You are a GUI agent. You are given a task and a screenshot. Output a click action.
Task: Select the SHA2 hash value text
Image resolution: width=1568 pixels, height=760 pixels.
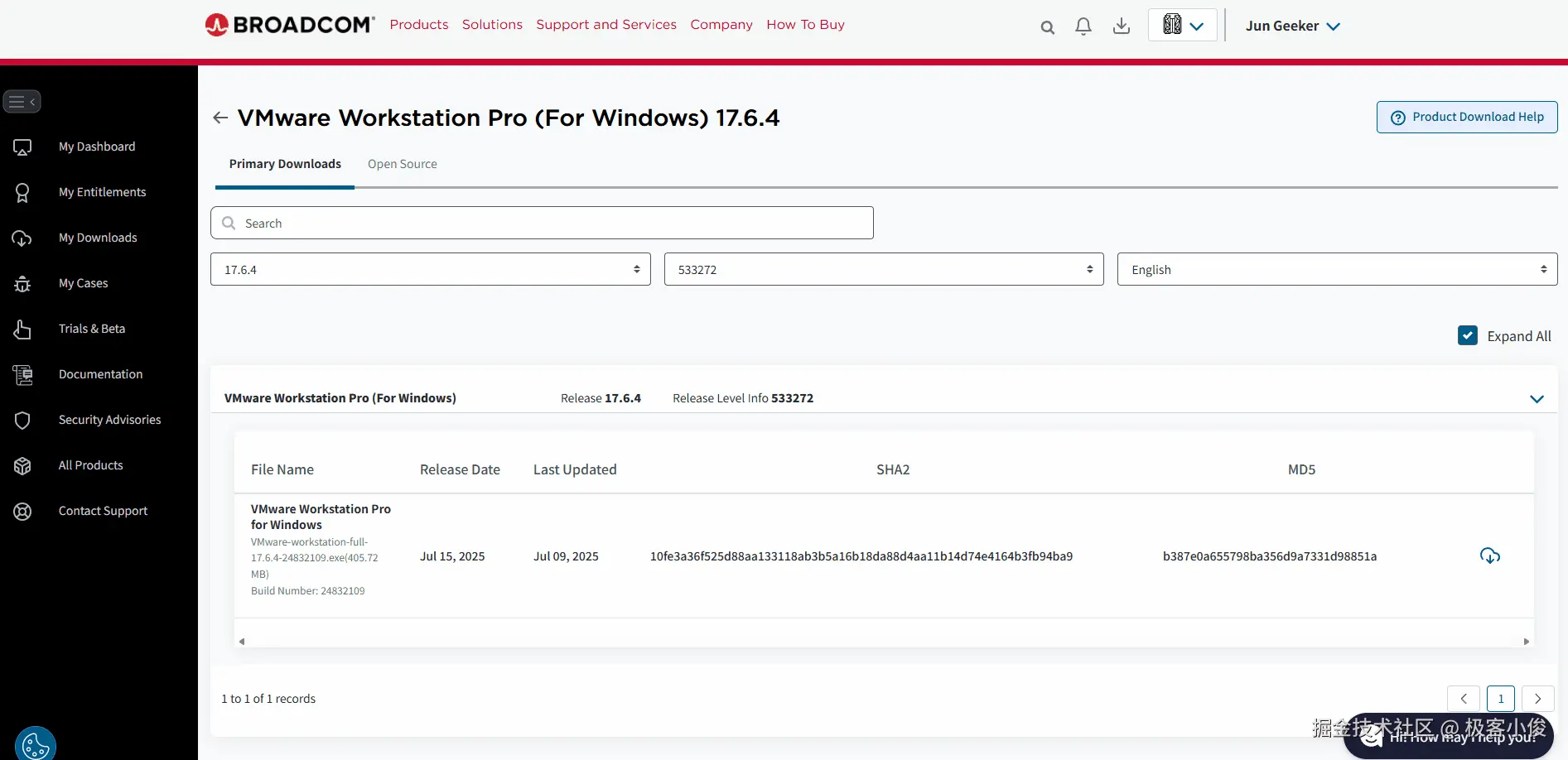tap(861, 556)
